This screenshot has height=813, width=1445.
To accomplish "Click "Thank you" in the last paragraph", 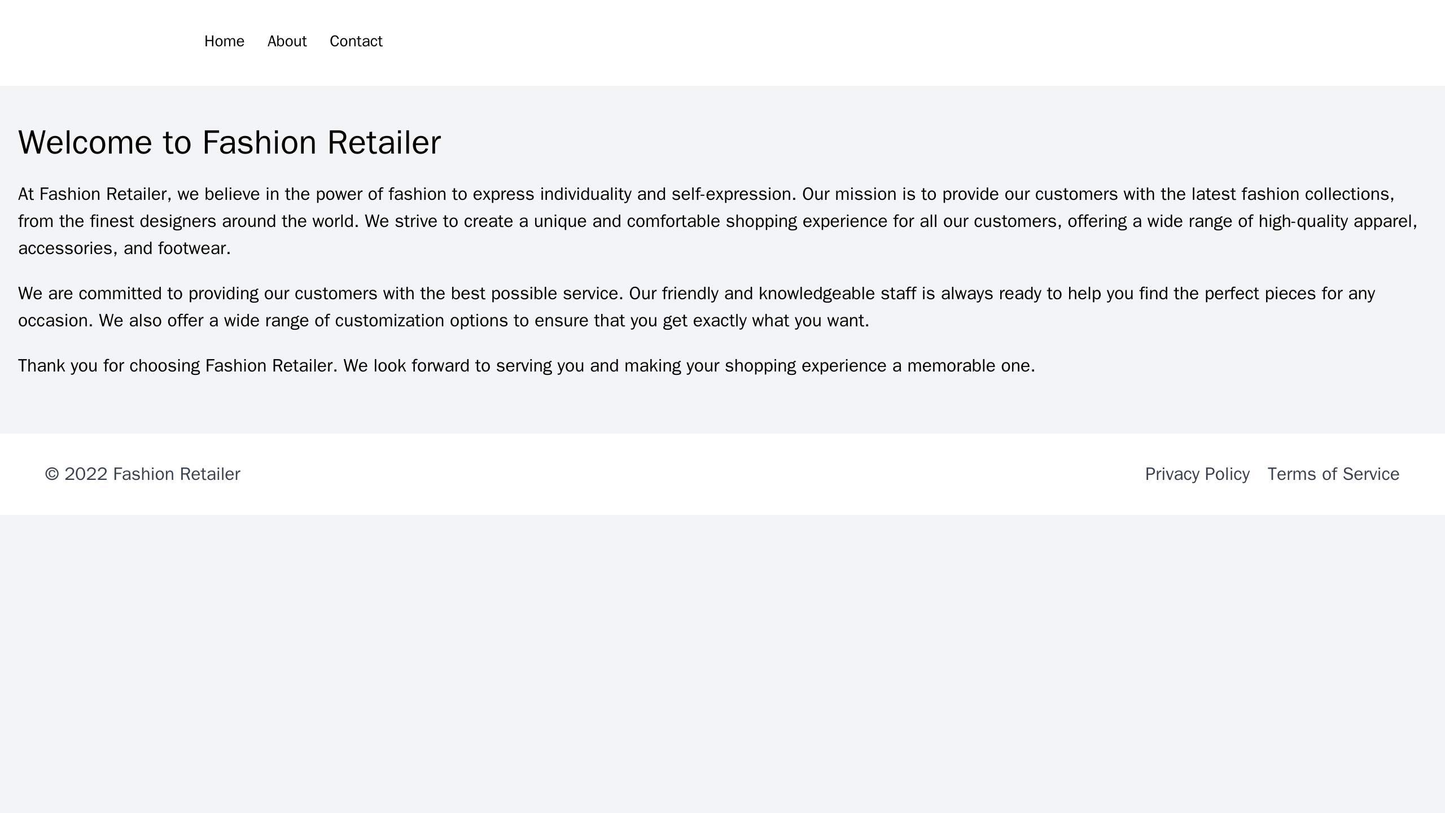I will point(57,366).
